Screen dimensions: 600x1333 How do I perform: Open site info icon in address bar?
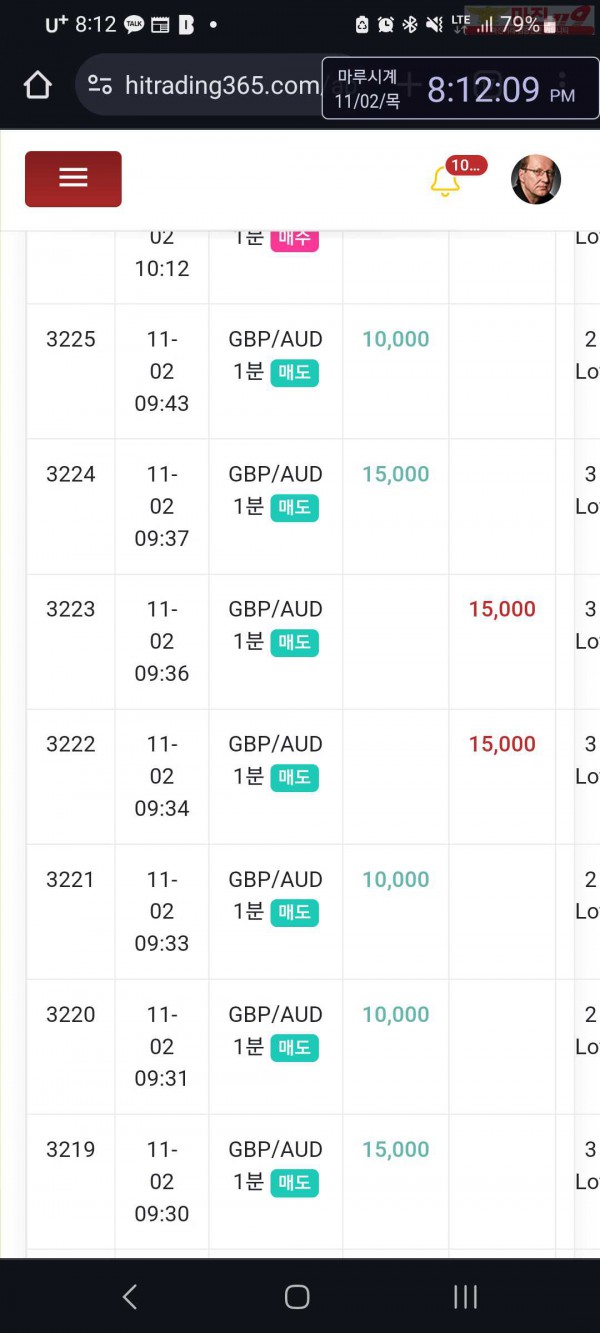pyautogui.click(x=100, y=86)
